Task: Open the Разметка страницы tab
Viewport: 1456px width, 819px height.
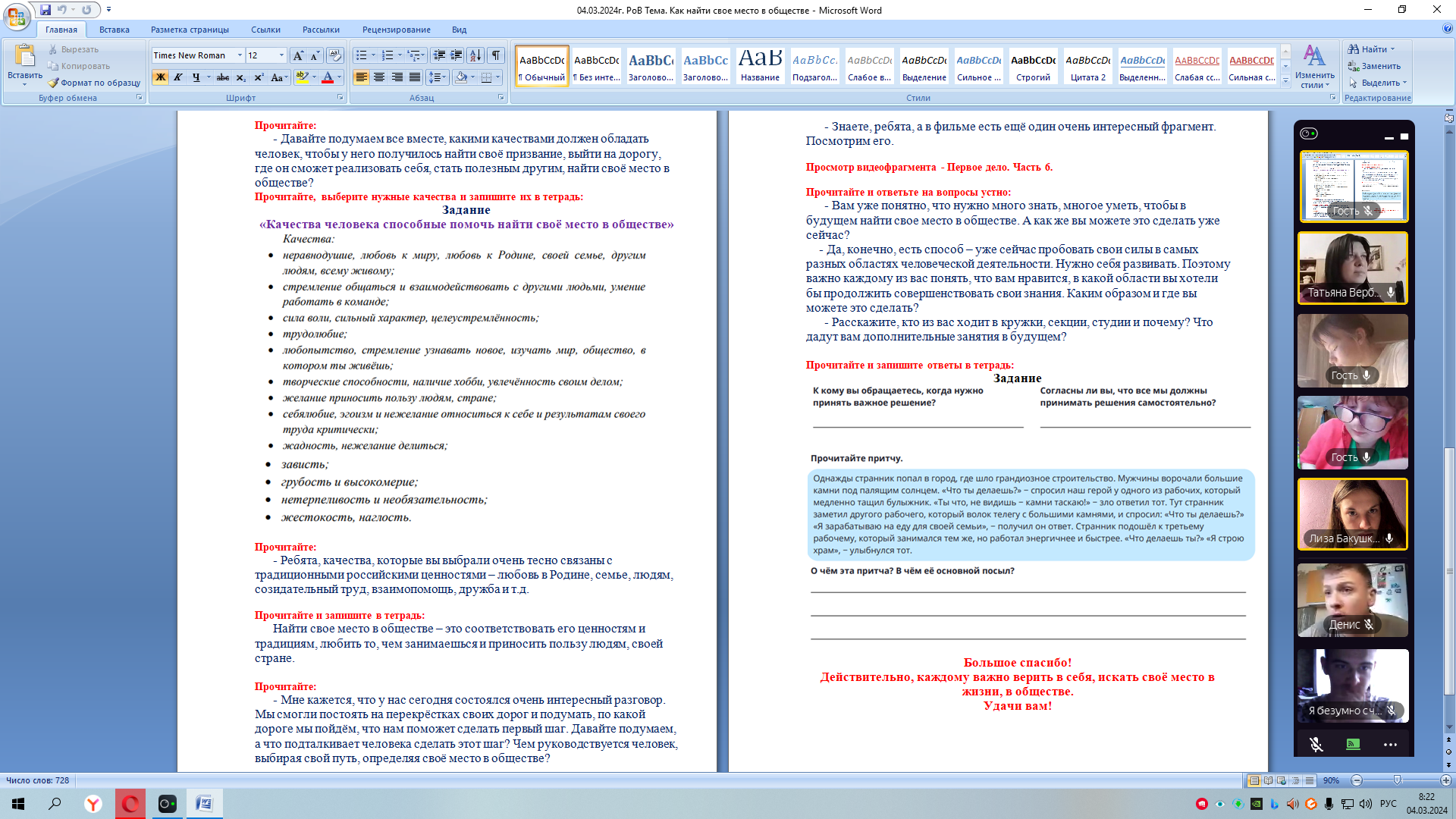Action: click(x=190, y=30)
